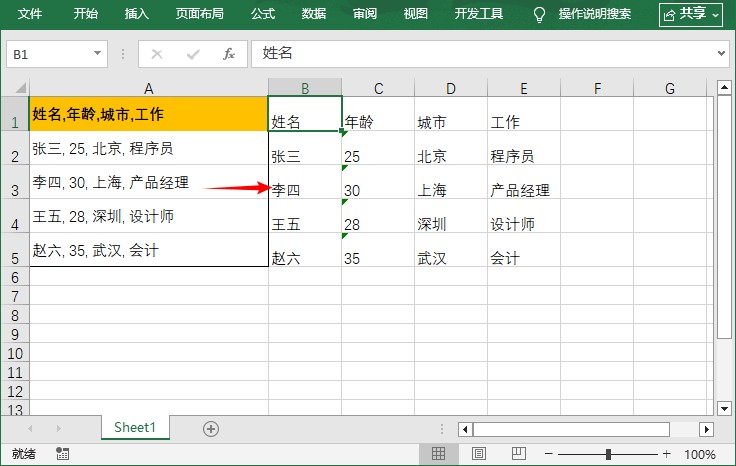Image resolution: width=736 pixels, height=466 pixels.
Task: Click cell containing 姓名,年龄,城市,工作
Action: click(148, 114)
